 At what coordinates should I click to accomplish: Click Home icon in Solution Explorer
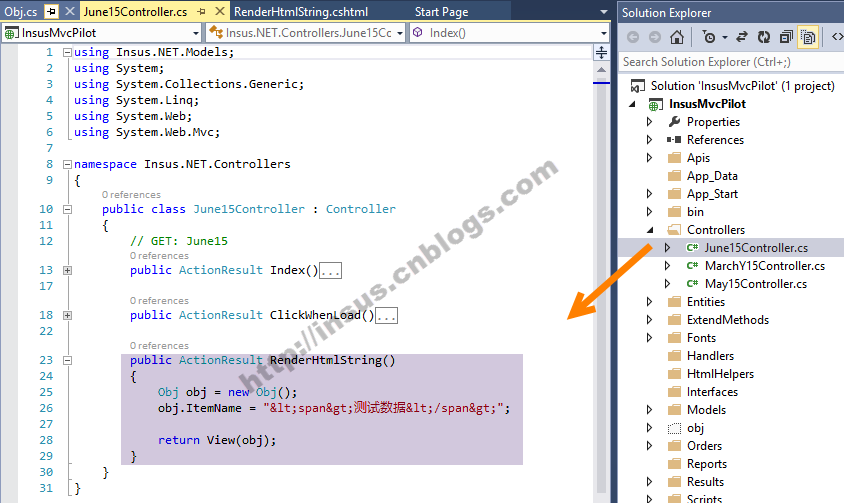[677, 37]
